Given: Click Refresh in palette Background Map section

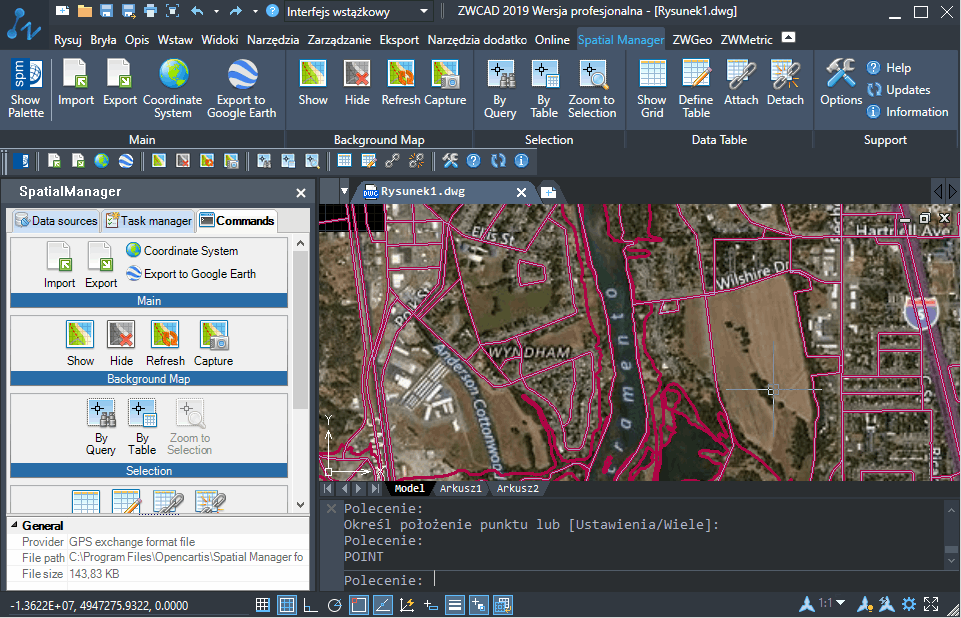Looking at the screenshot, I should pos(165,343).
